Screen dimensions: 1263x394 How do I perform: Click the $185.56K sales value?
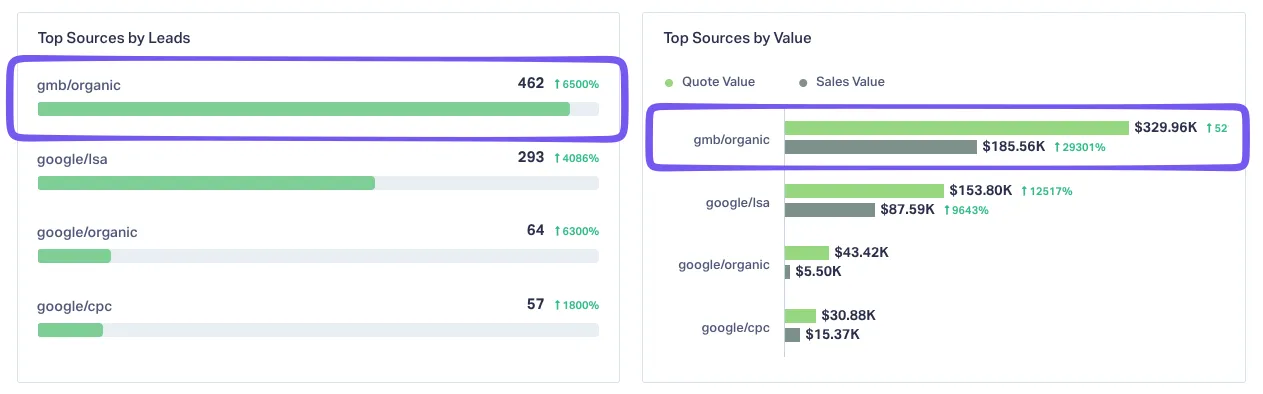pyautogui.click(x=1013, y=146)
